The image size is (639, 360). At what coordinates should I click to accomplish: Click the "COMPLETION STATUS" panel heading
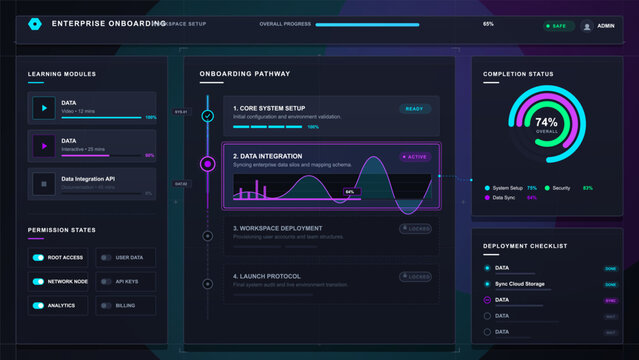pyautogui.click(x=518, y=74)
